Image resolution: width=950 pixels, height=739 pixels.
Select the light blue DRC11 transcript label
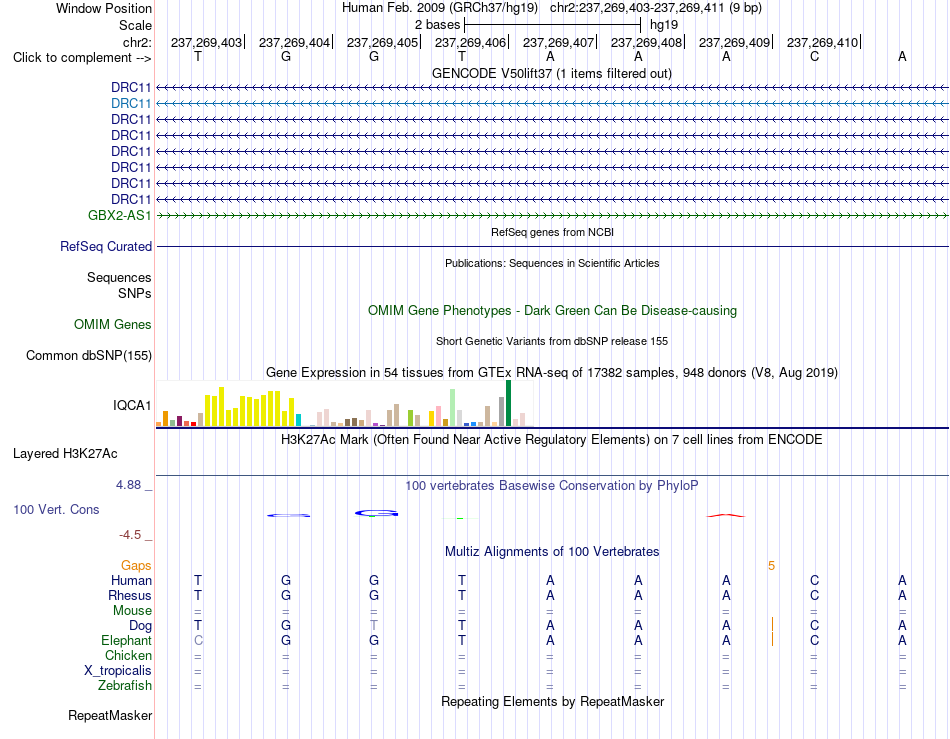point(131,103)
